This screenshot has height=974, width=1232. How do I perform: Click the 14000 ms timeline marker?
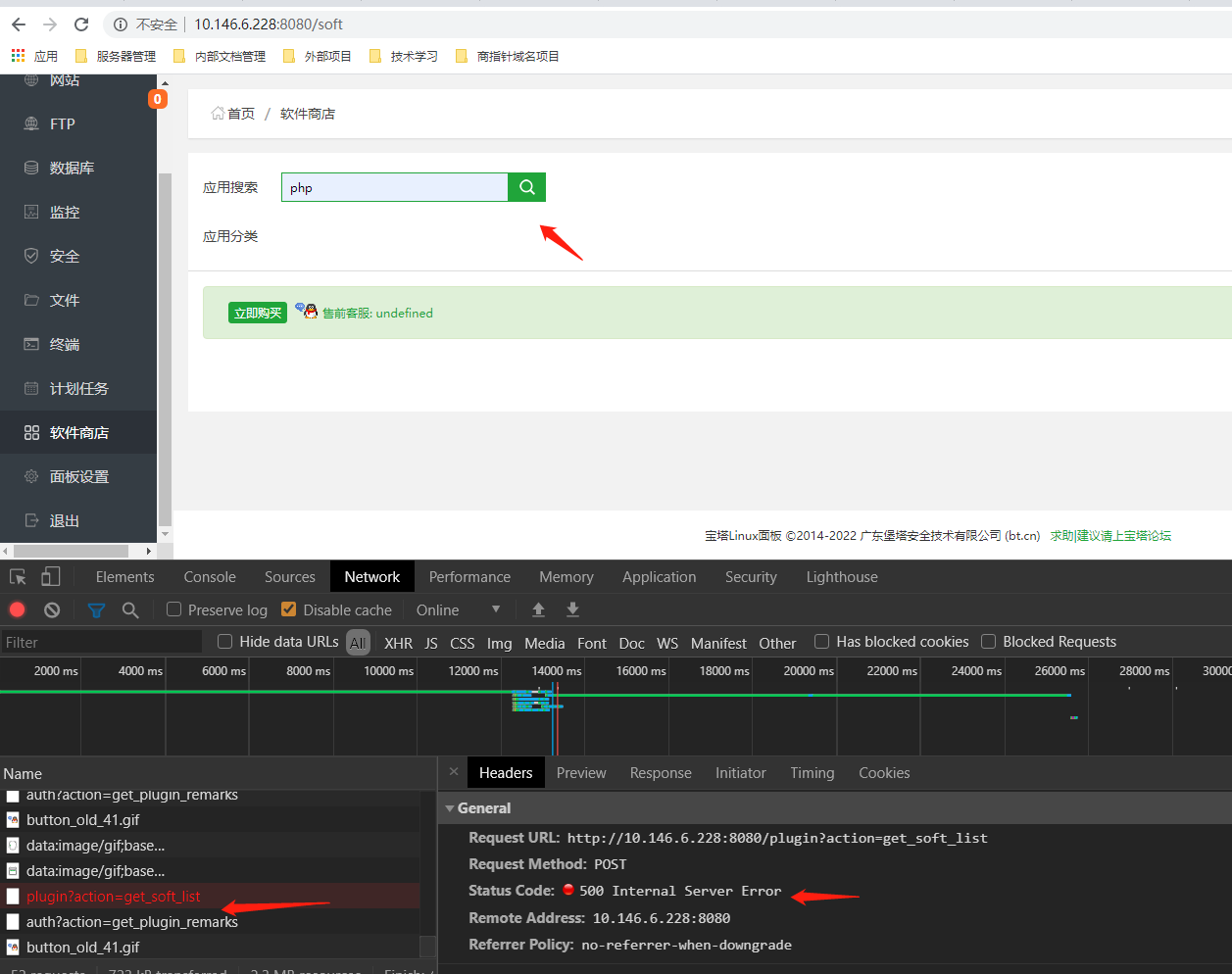pos(556,670)
